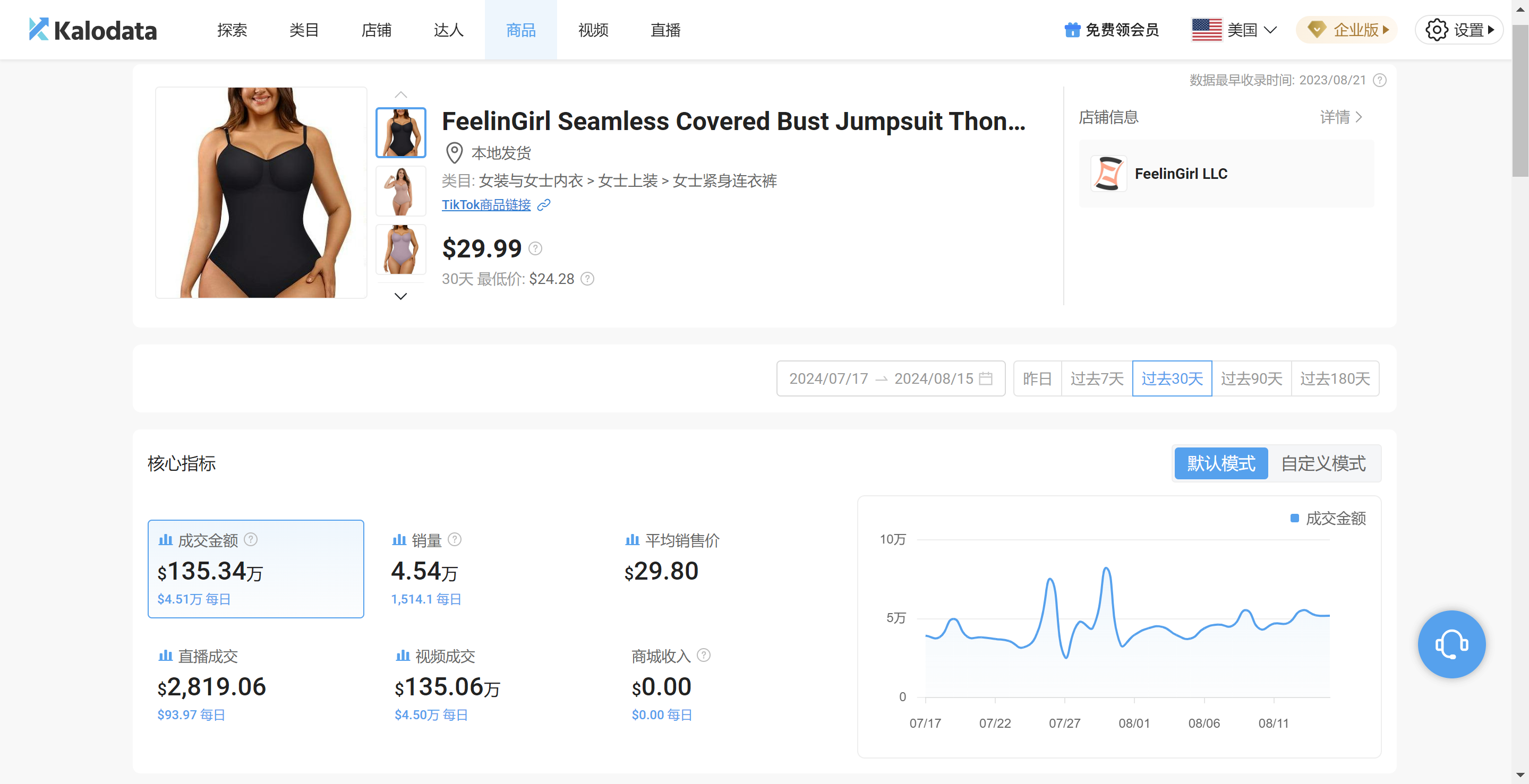Select the 过去7天 time range
This screenshot has width=1529, height=784.
1096,378
